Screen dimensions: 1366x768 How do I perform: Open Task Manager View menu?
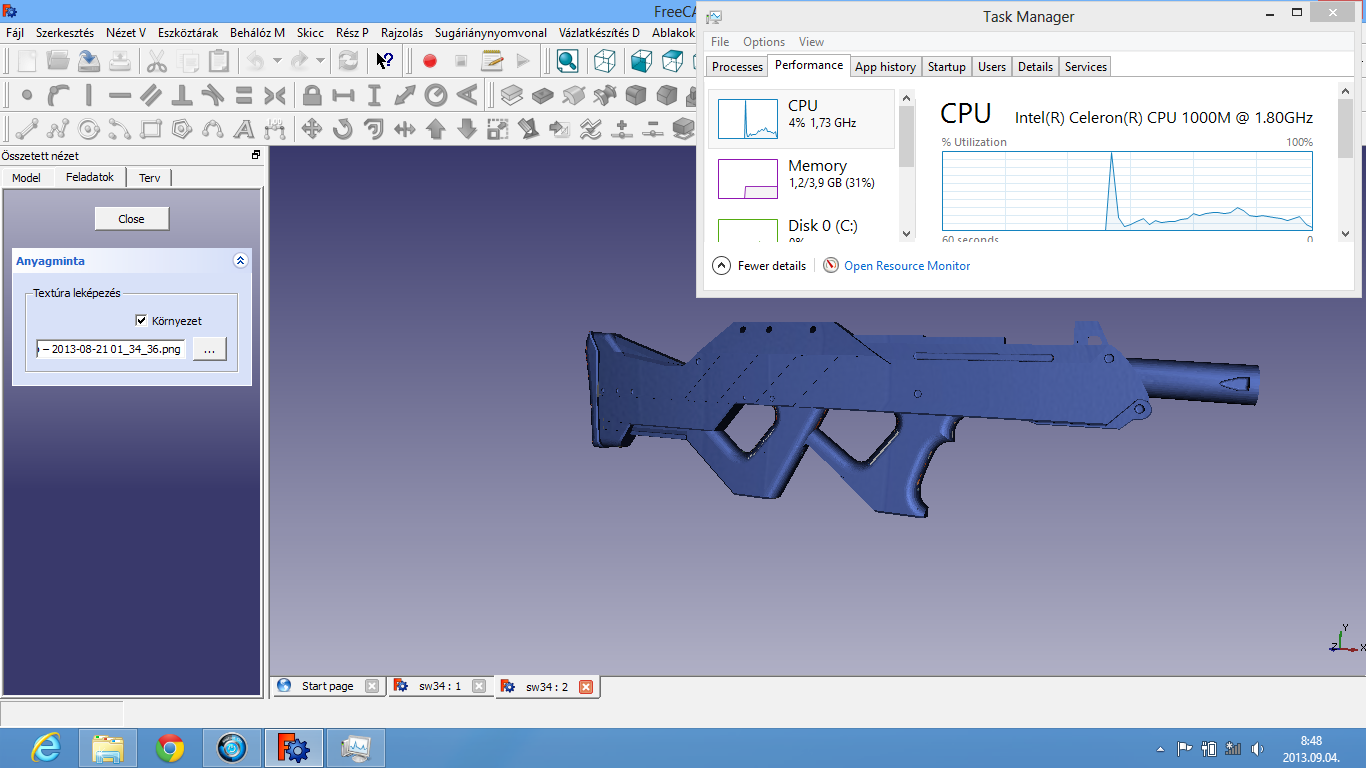click(x=812, y=42)
